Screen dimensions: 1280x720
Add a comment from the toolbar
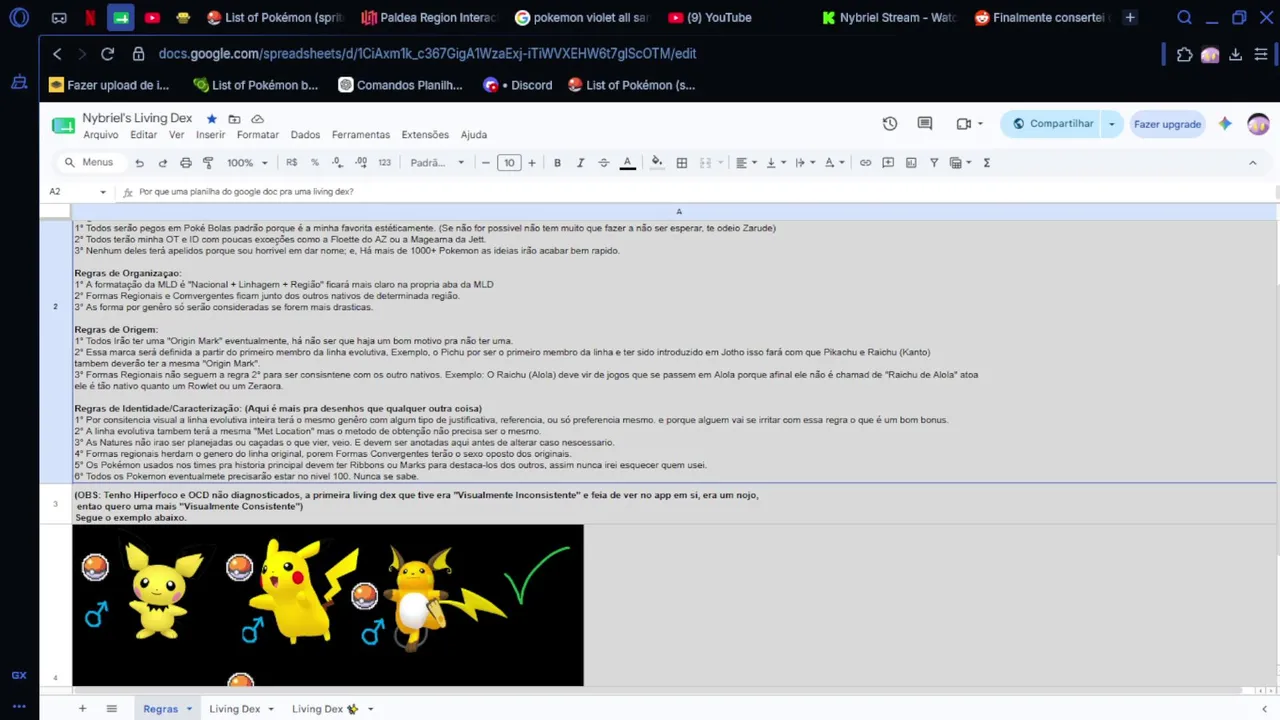tap(888, 163)
